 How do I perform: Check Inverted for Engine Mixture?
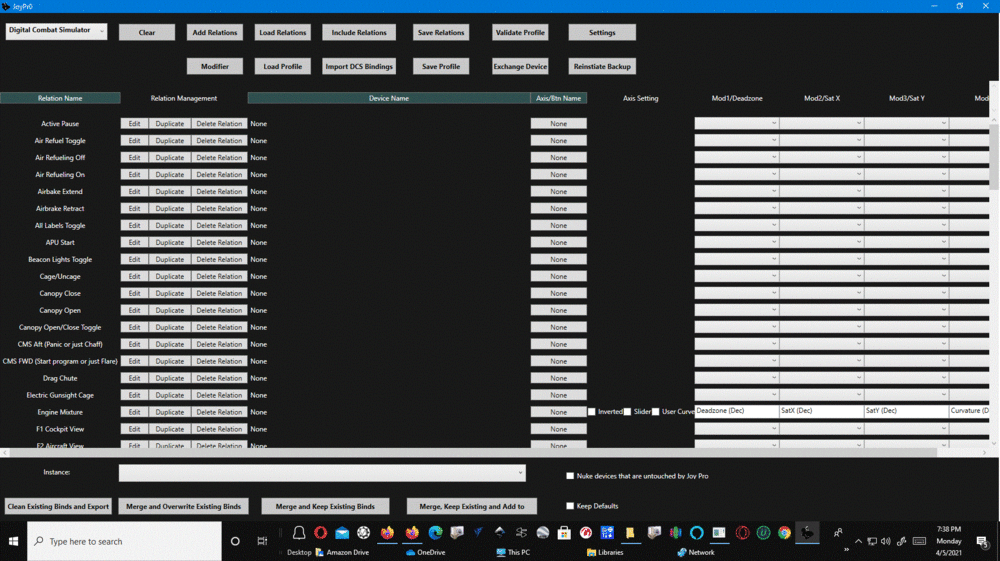point(591,412)
